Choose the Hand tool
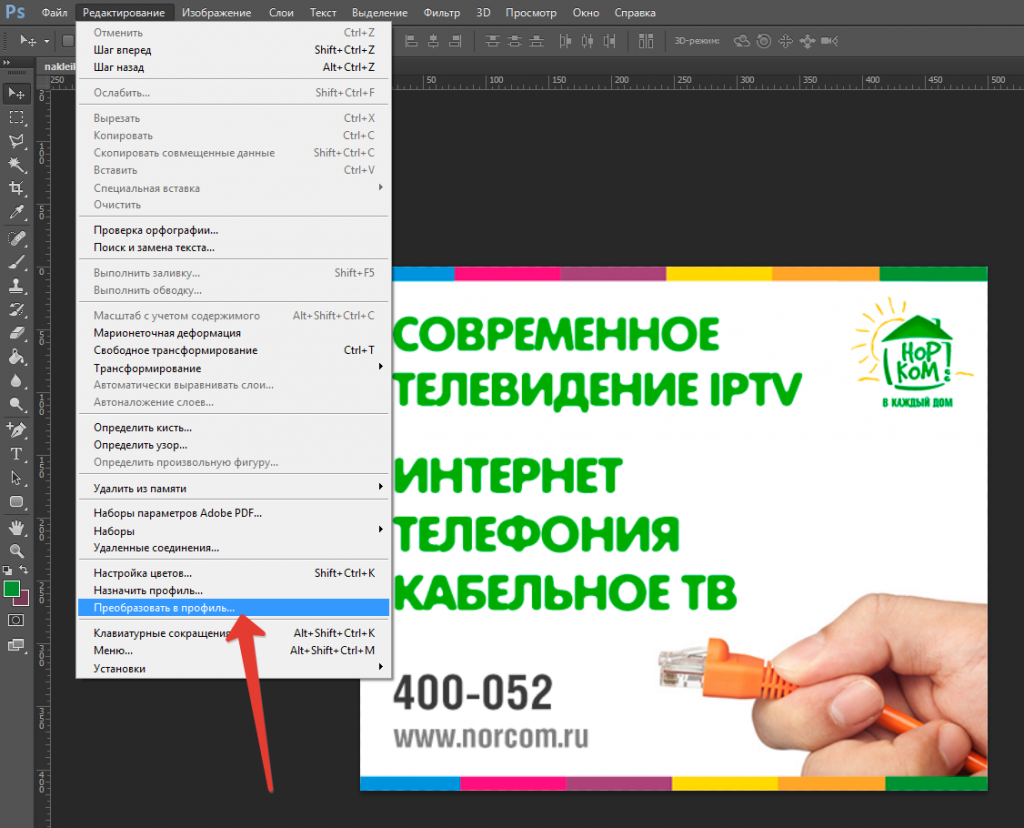 point(16,527)
